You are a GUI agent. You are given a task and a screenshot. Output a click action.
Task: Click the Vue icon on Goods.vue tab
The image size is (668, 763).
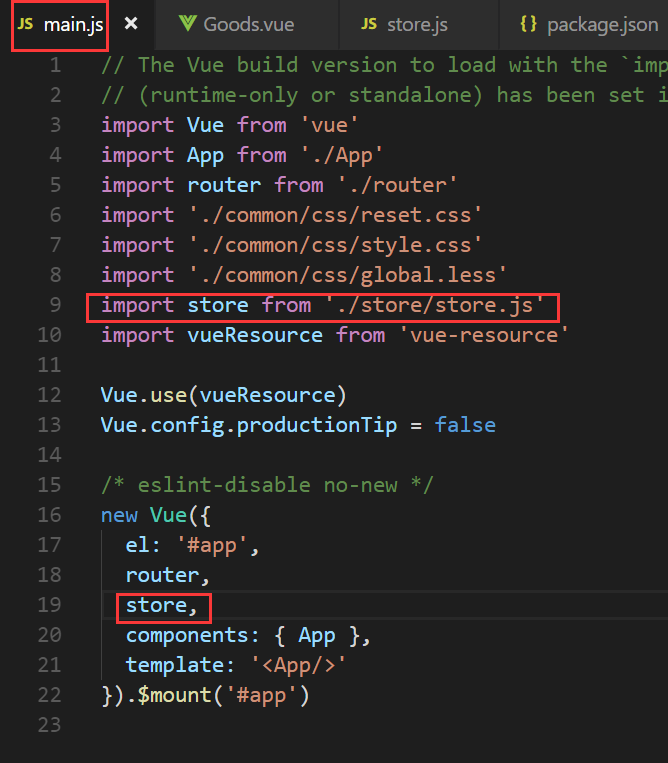(x=187, y=23)
